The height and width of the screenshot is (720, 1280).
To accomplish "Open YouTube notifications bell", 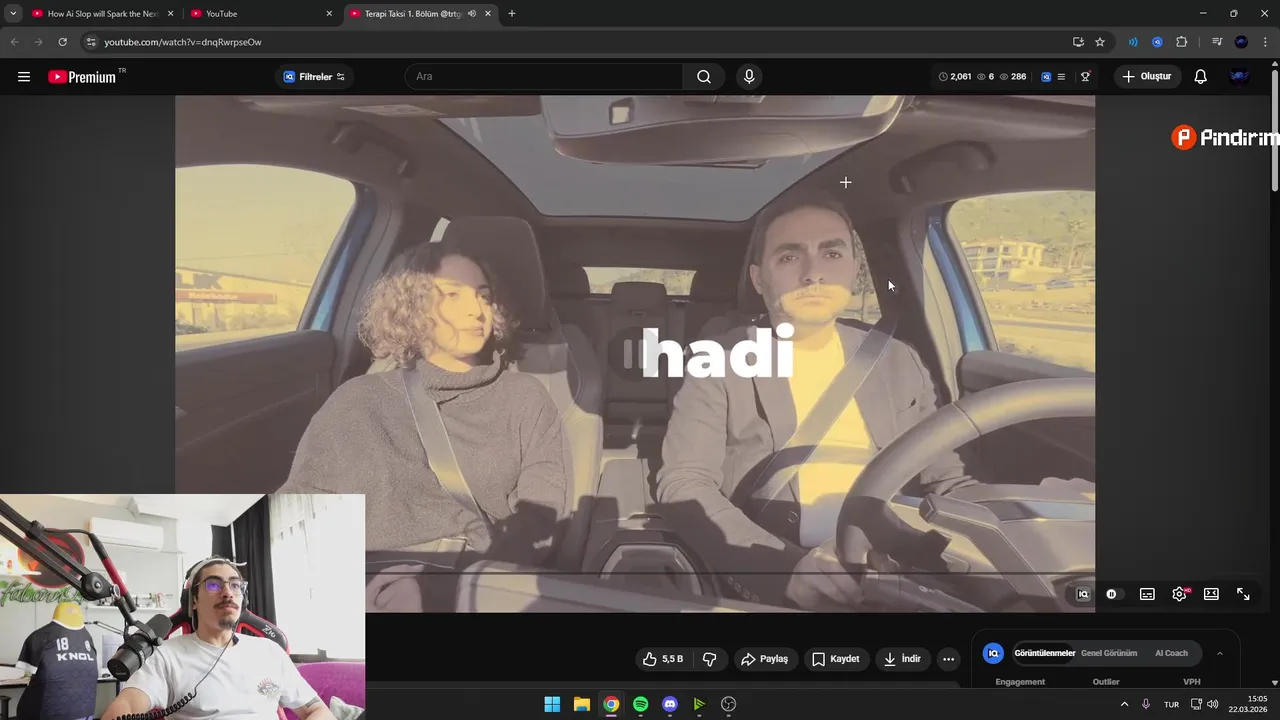I will [x=1201, y=77].
